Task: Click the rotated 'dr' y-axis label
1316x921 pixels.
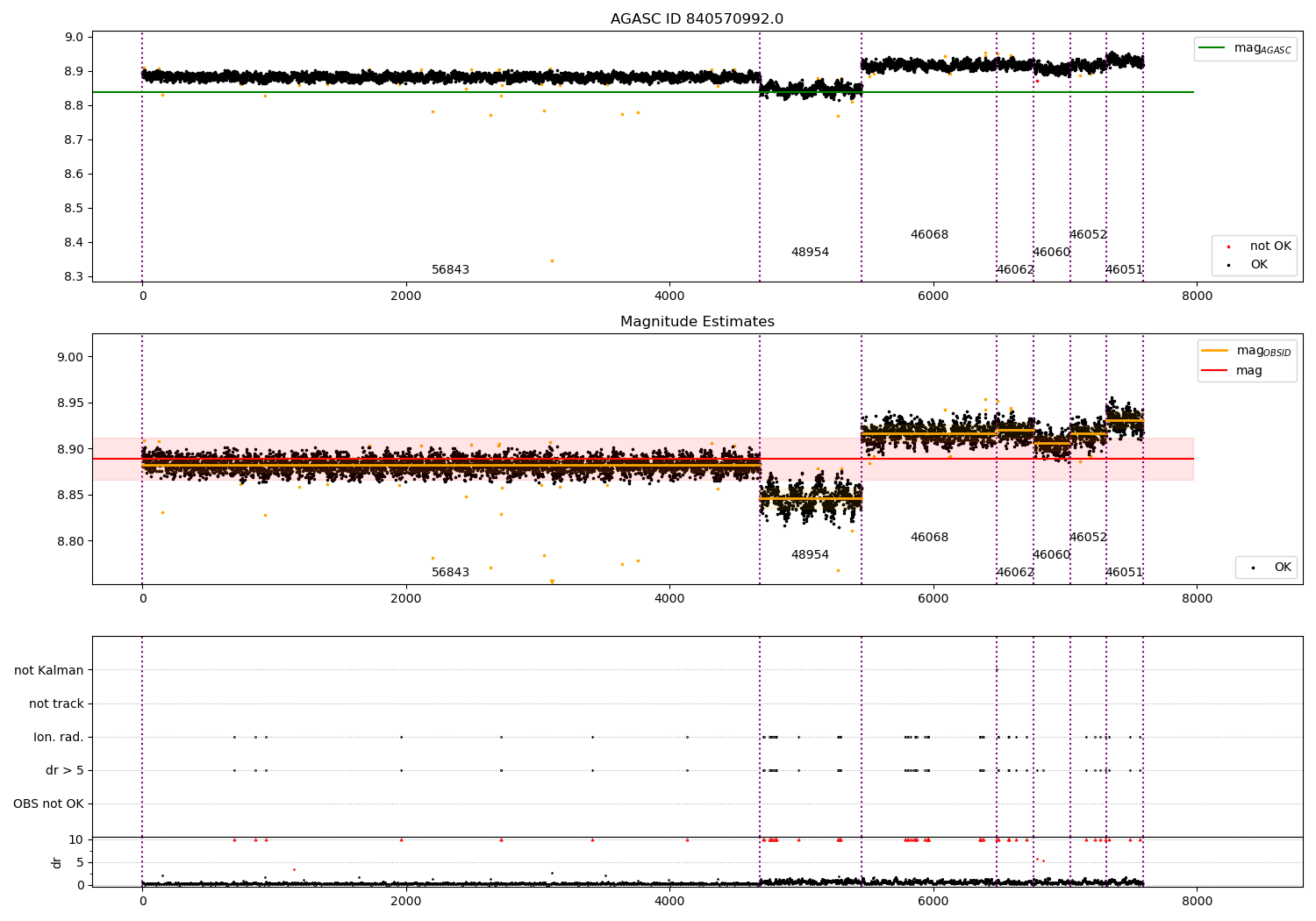Action: [x=57, y=862]
